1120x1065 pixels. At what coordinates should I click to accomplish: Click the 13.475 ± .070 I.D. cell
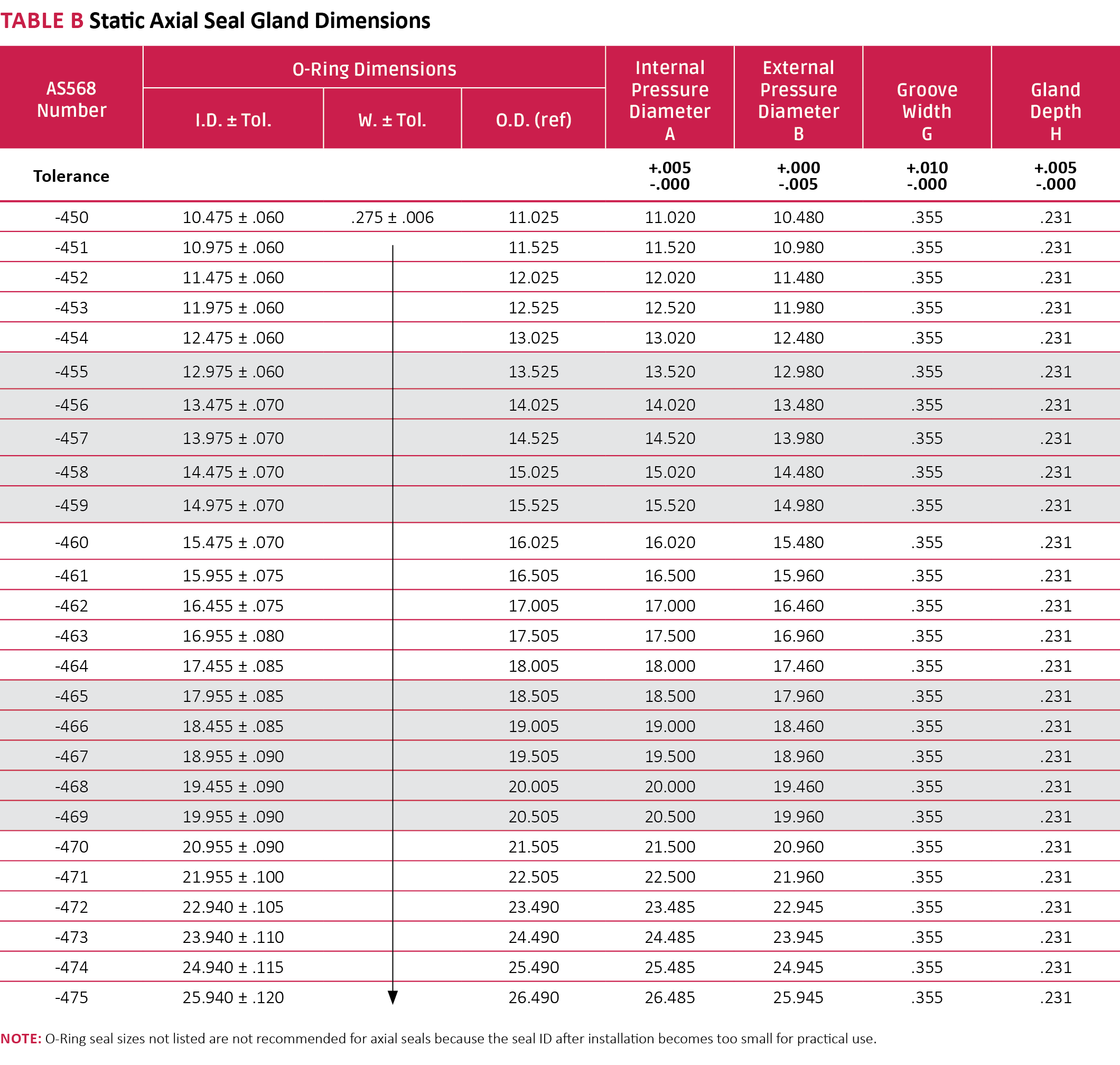click(x=233, y=405)
